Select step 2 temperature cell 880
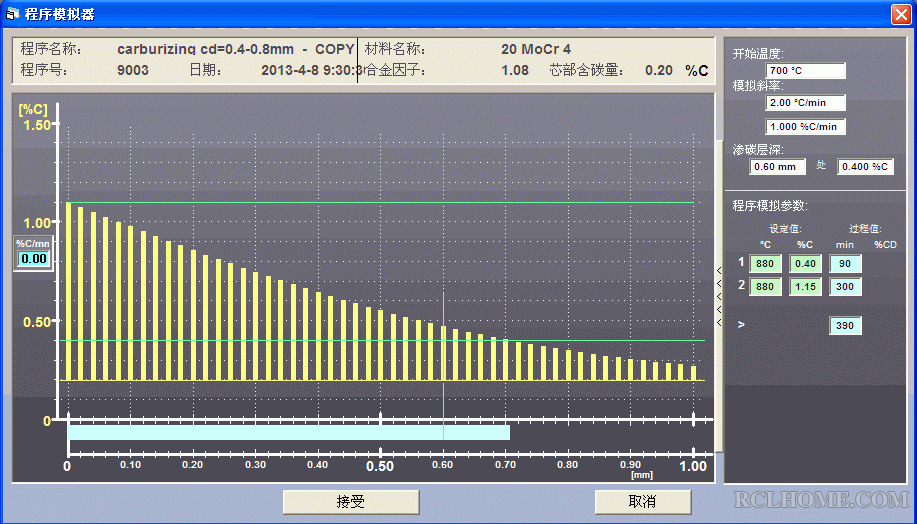Screen dimensions: 917x524 click(765, 287)
